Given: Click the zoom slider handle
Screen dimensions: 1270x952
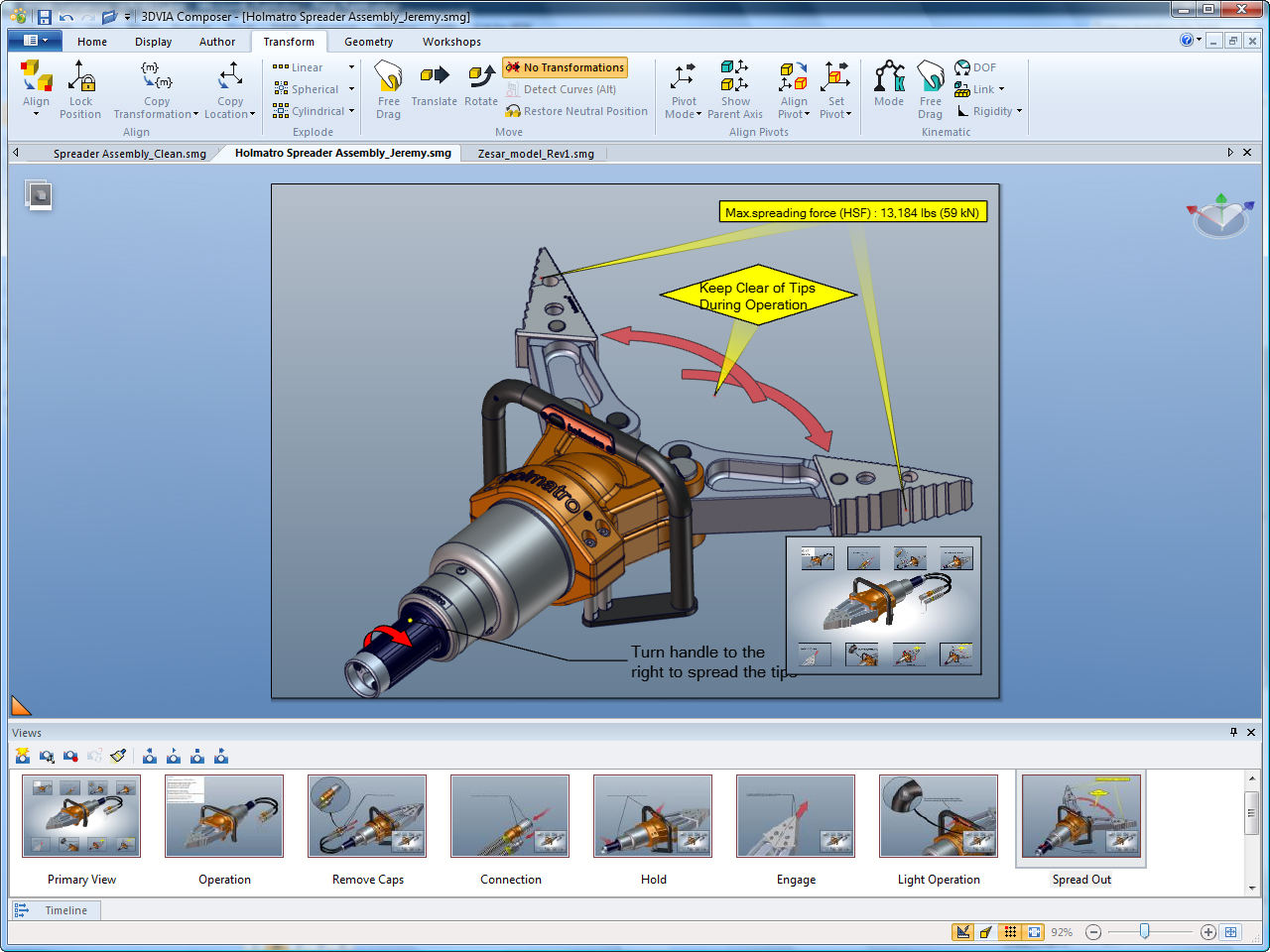Looking at the screenshot, I should 1144,932.
